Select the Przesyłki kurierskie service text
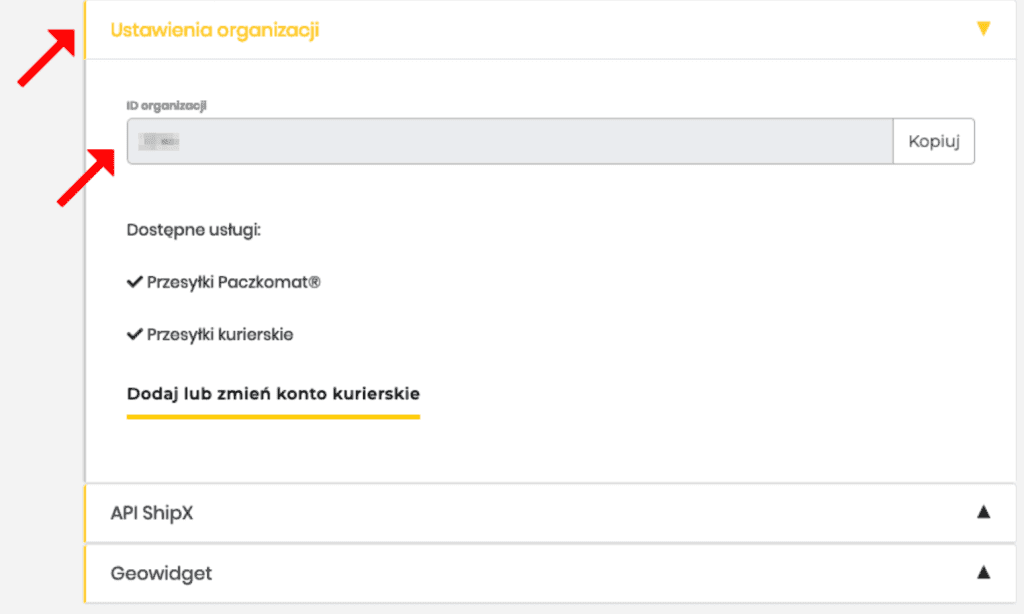Viewport: 1024px width, 614px height. (220, 335)
